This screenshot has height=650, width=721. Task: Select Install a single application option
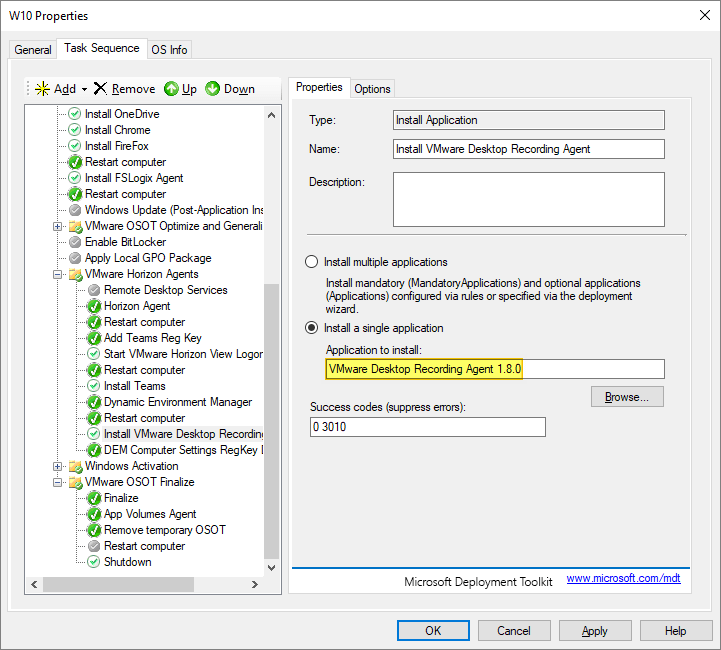(311, 328)
